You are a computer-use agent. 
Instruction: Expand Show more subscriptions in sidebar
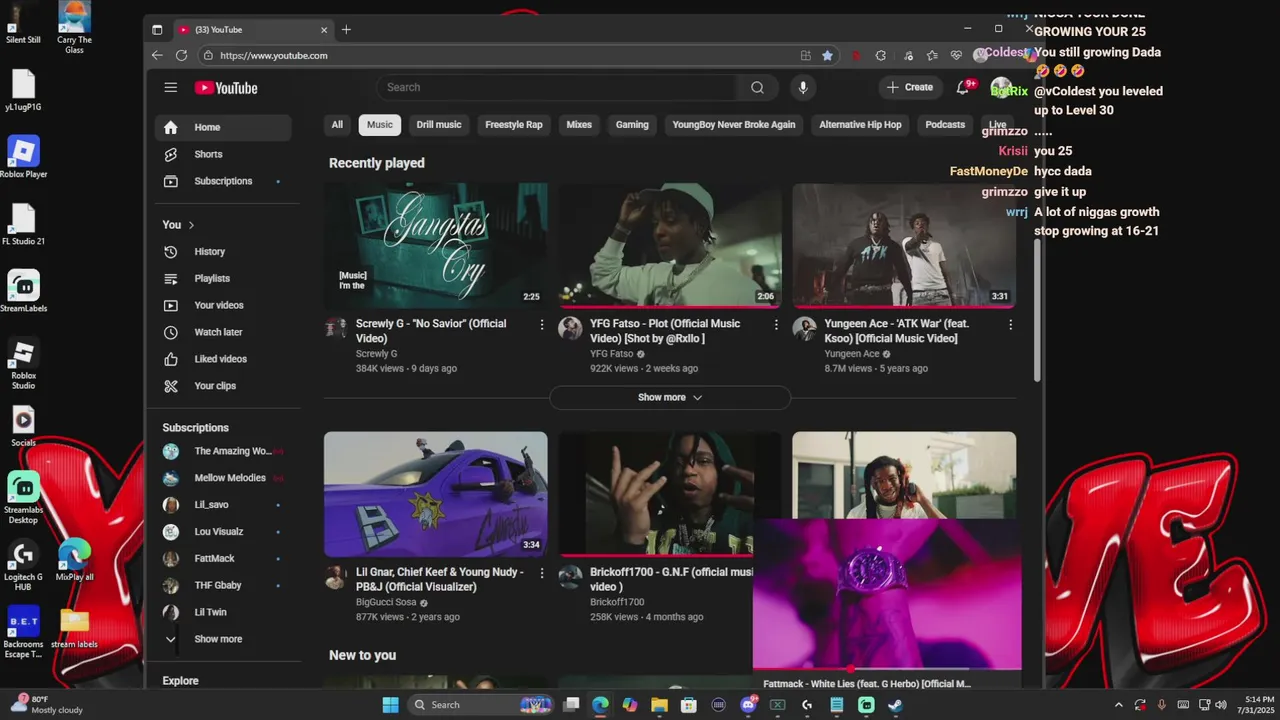click(x=222, y=639)
